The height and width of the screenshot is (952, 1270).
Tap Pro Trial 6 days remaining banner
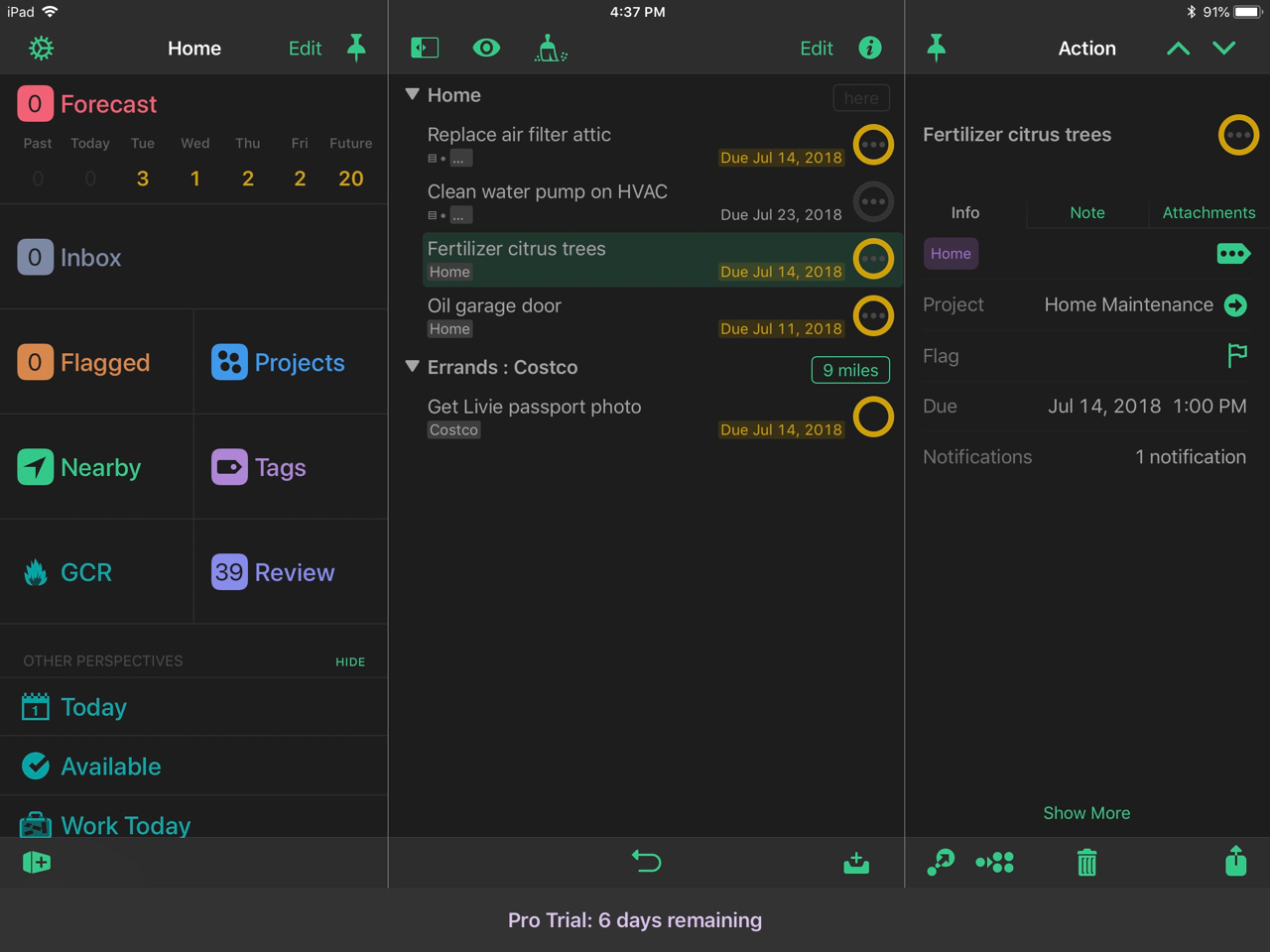pos(635,920)
